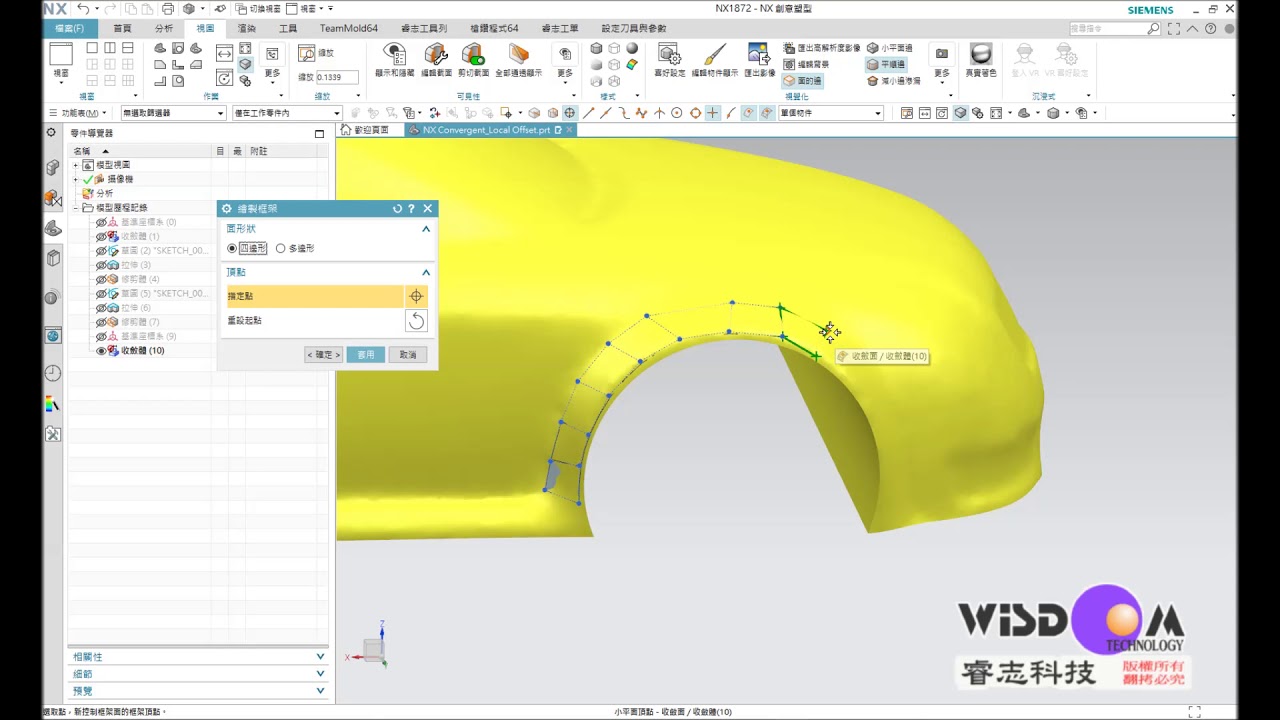
Task: Toggle visibility of 收斂體 (10)
Action: (101, 351)
